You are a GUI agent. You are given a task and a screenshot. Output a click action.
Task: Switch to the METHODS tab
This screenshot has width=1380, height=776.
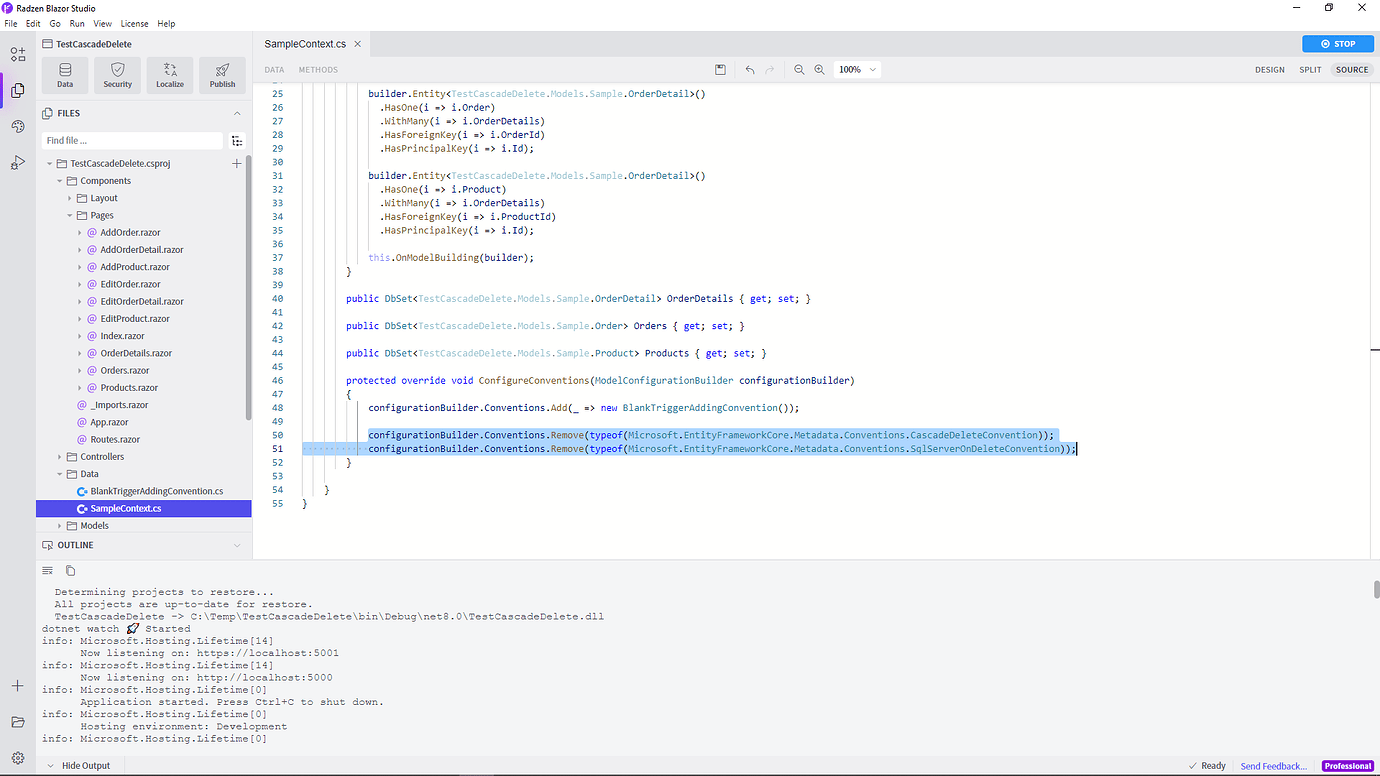pos(318,69)
